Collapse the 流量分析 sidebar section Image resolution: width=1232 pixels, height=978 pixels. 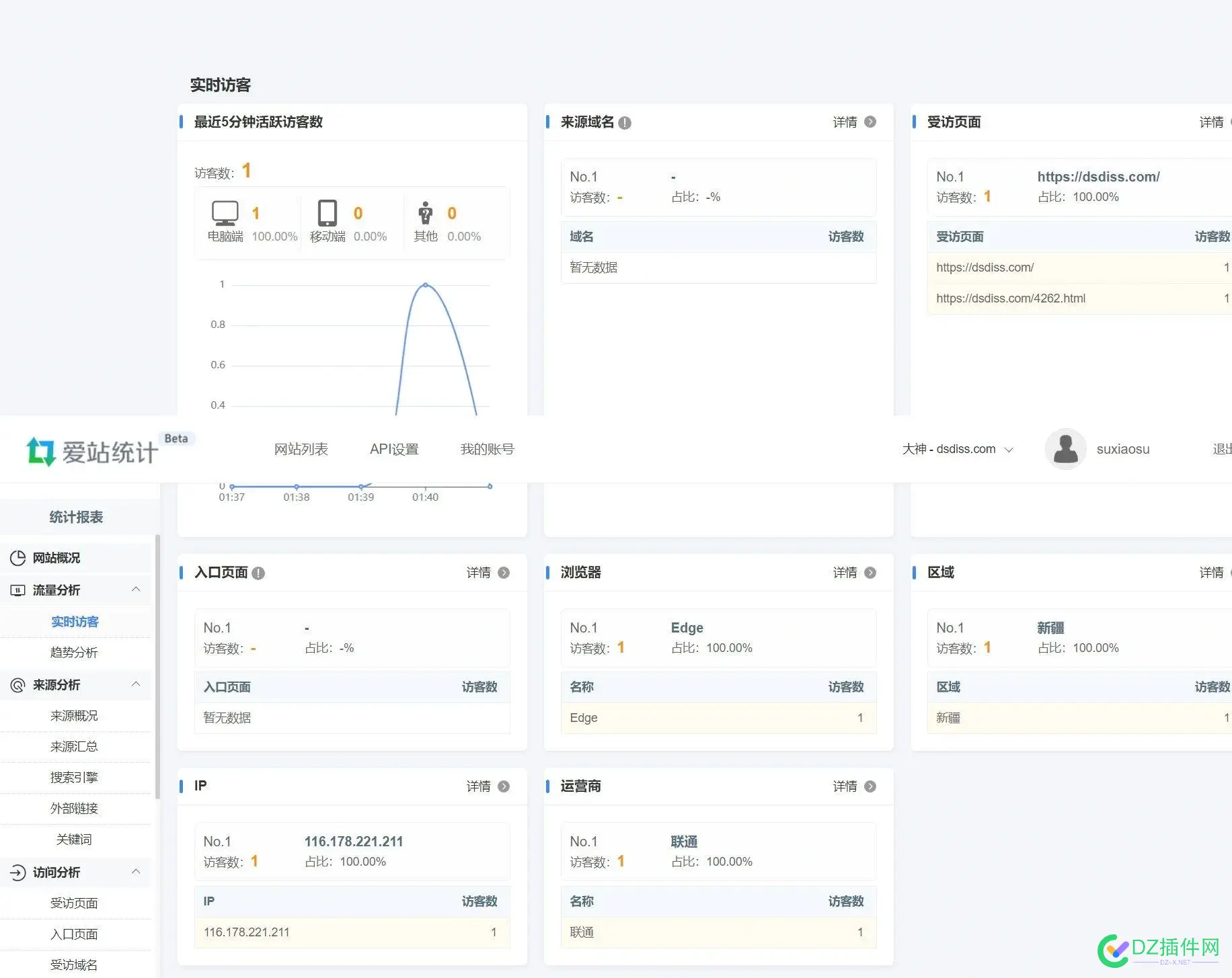[136, 589]
